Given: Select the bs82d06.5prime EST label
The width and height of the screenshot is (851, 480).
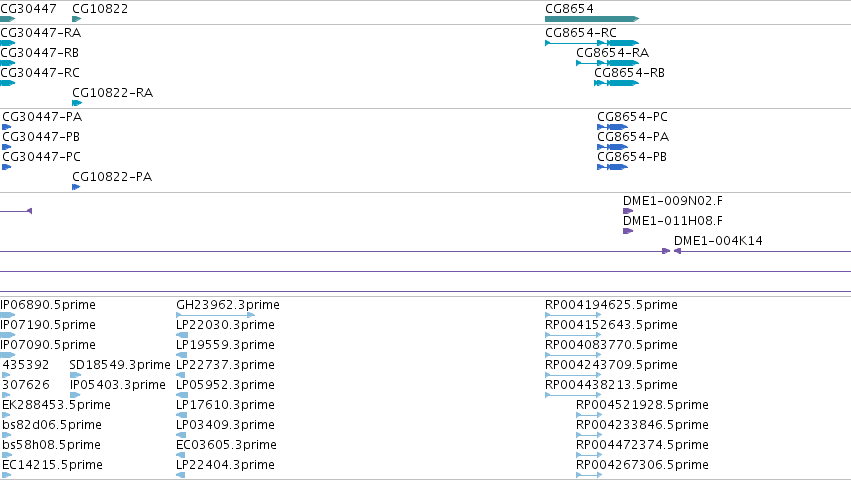Looking at the screenshot, I should [52, 425].
